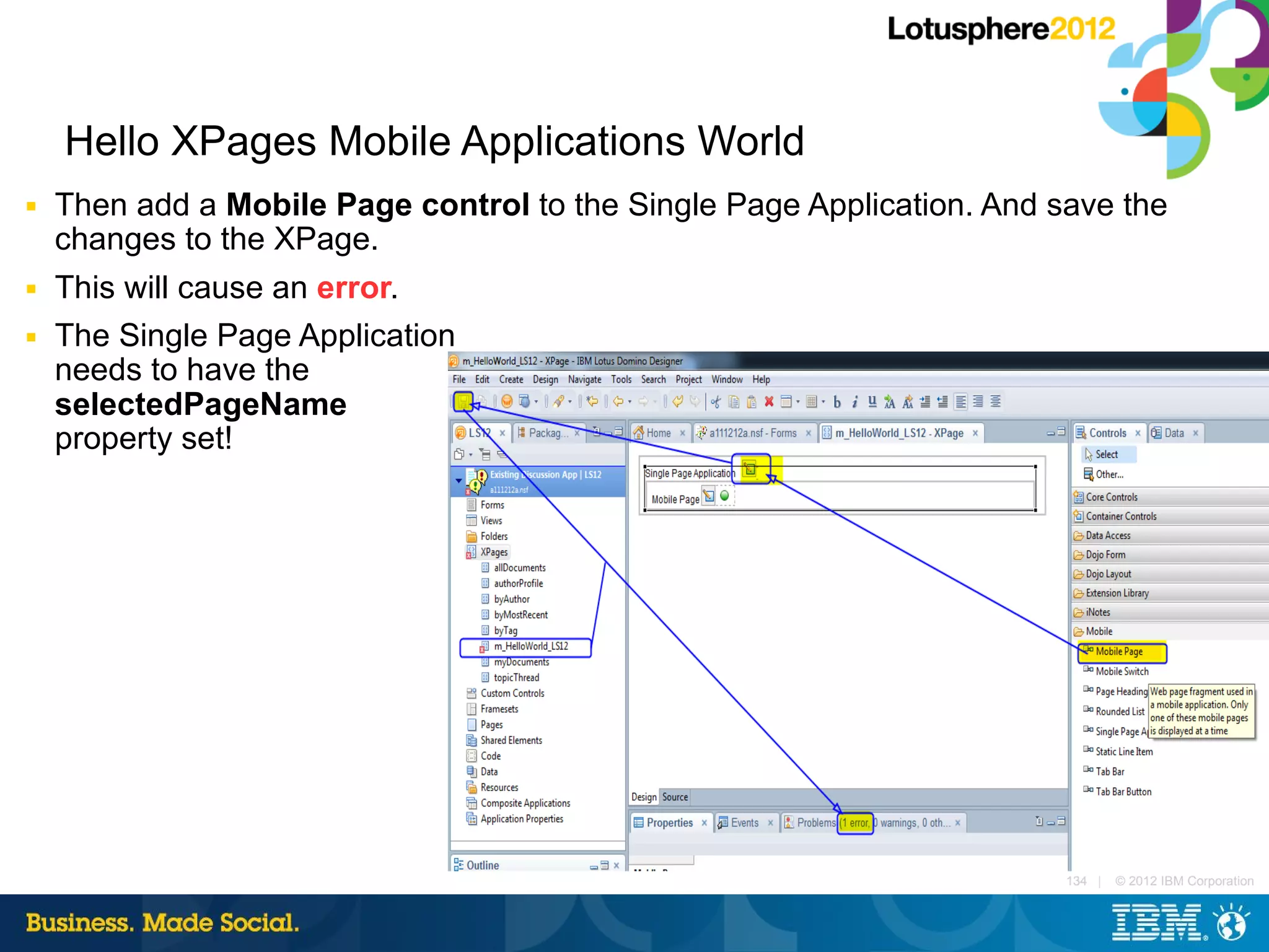Click the Last Edit Location icon
This screenshot has width=1269, height=952.
point(592,401)
